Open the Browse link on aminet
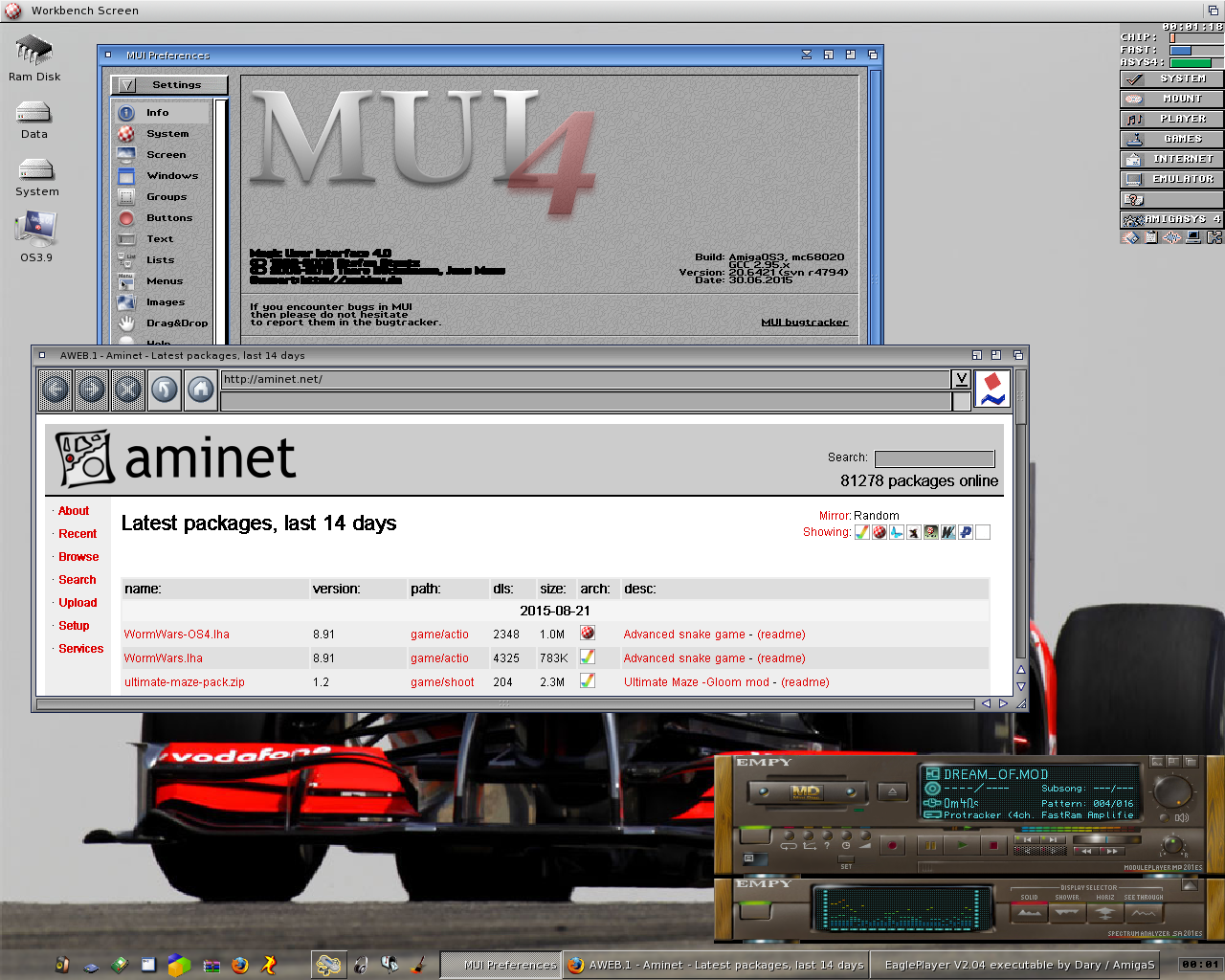 [x=78, y=557]
